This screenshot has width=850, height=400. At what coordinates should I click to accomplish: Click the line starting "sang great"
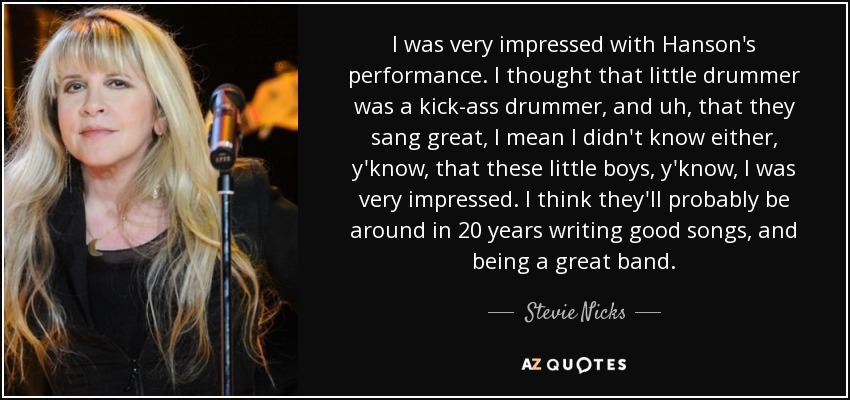point(574,139)
